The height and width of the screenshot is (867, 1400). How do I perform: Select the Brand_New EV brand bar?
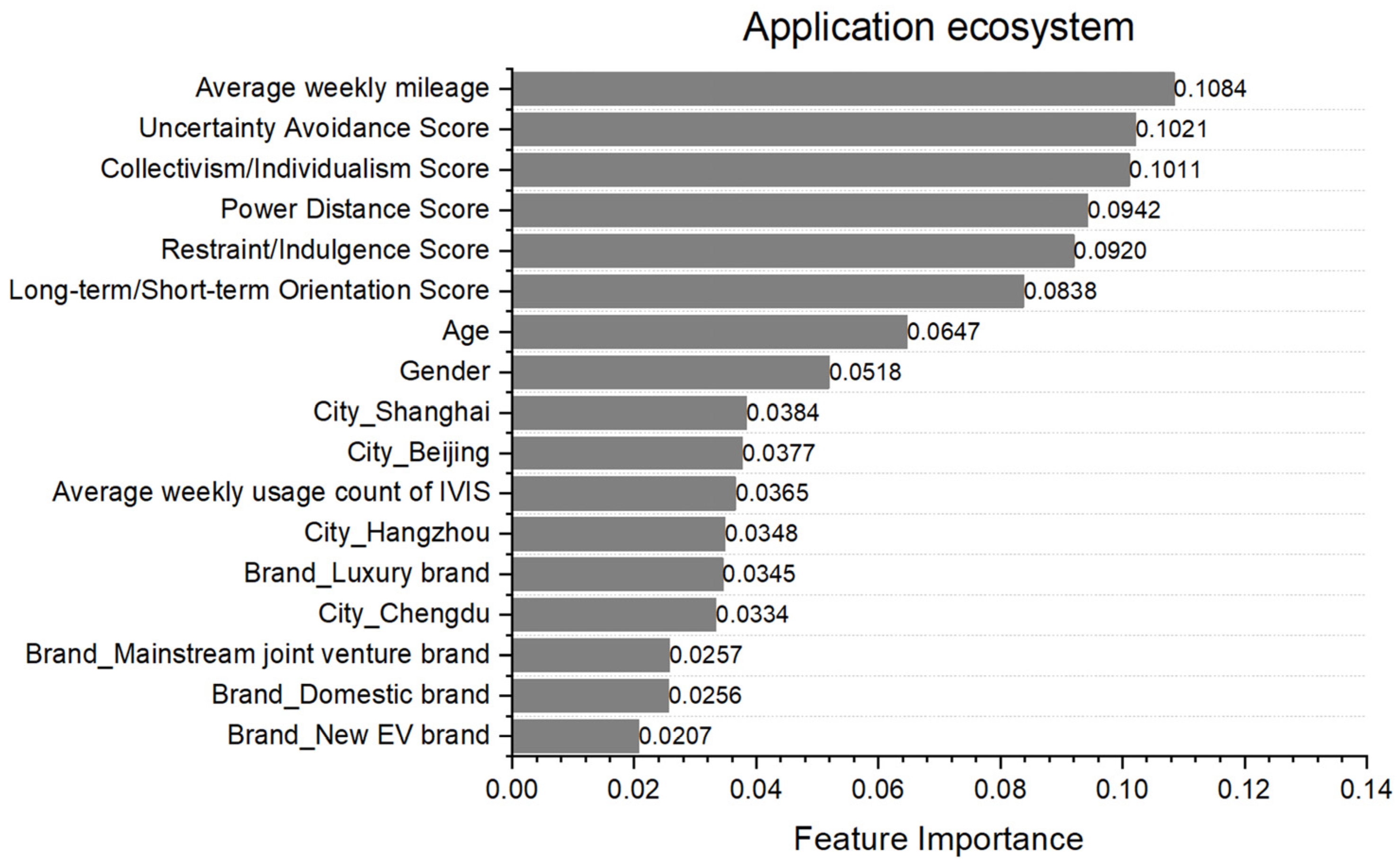point(575,736)
